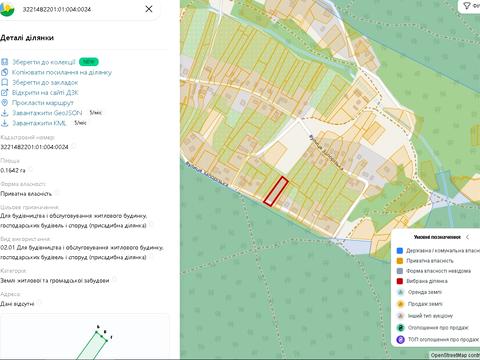Choose 'Зберегти до закладок'

pos(45,82)
